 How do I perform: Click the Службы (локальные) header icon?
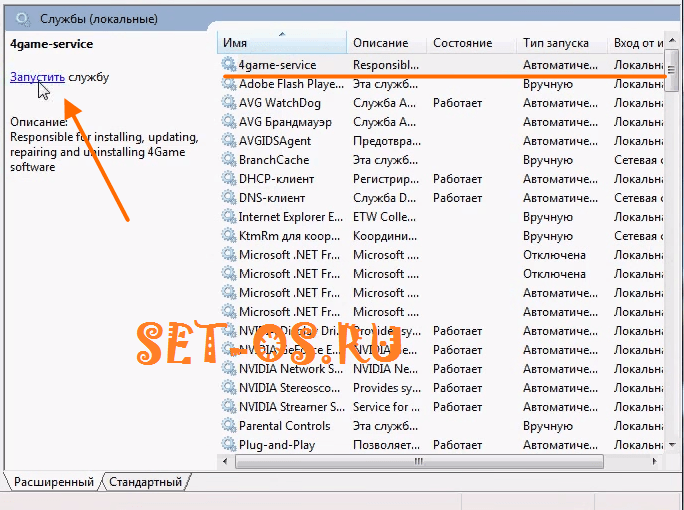click(x=22, y=19)
